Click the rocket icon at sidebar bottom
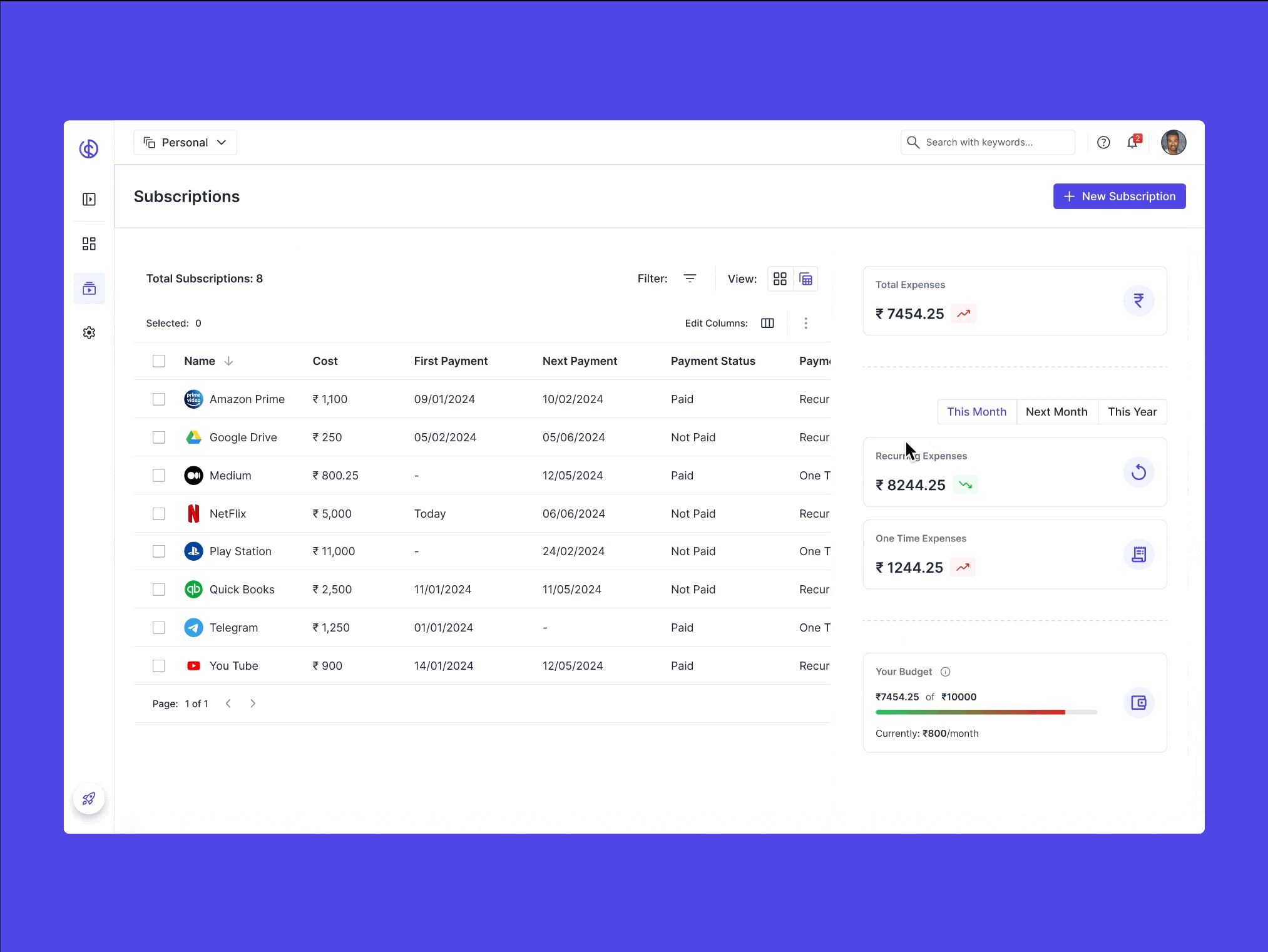This screenshot has width=1268, height=952. tap(89, 799)
